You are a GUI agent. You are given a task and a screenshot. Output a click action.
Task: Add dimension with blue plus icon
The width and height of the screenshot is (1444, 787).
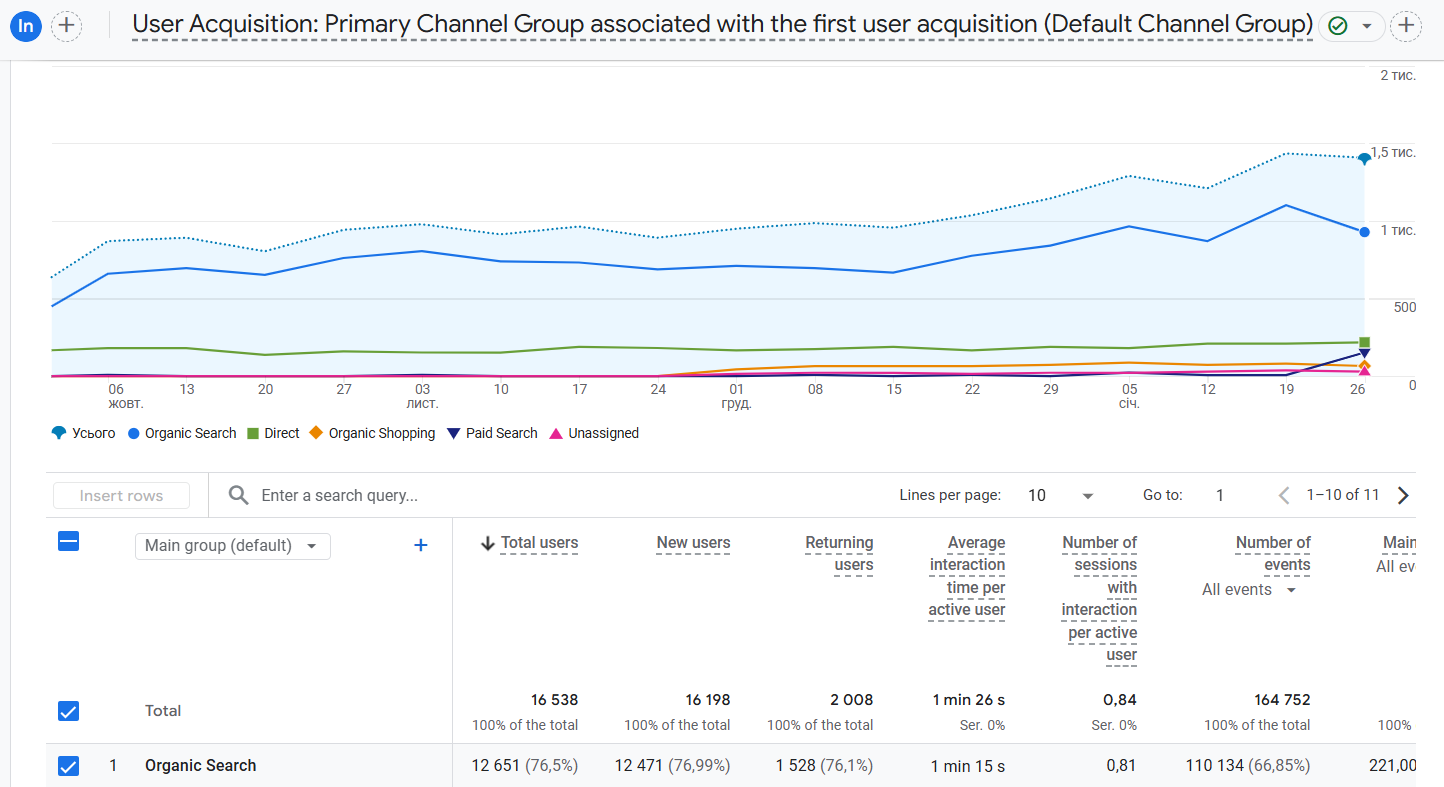pos(421,545)
